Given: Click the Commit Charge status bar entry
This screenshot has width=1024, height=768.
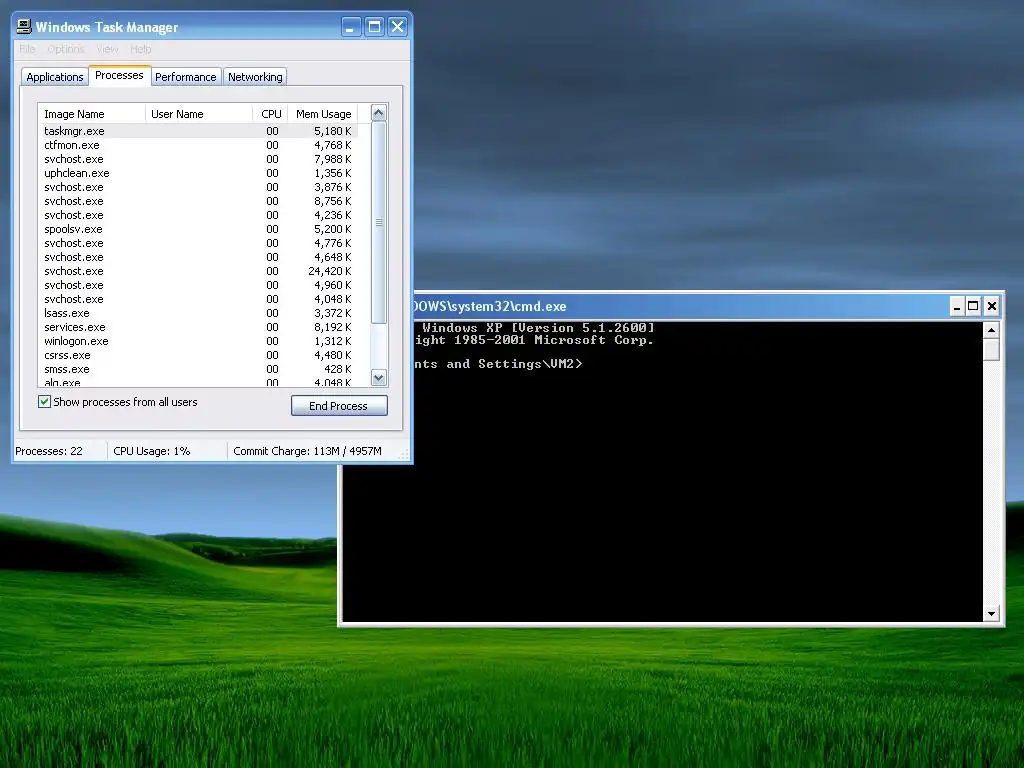Looking at the screenshot, I should pyautogui.click(x=307, y=451).
